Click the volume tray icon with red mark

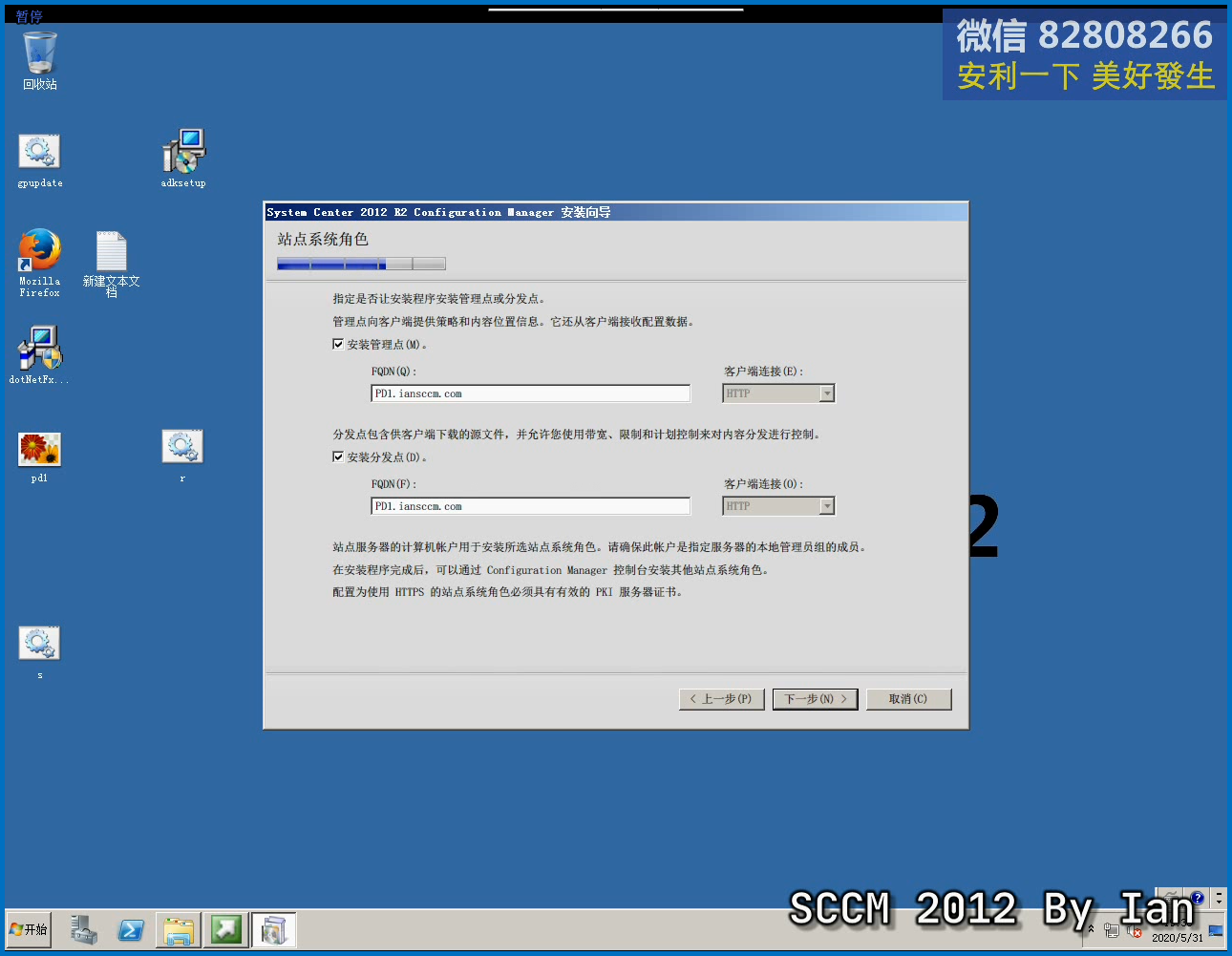pyautogui.click(x=1134, y=930)
